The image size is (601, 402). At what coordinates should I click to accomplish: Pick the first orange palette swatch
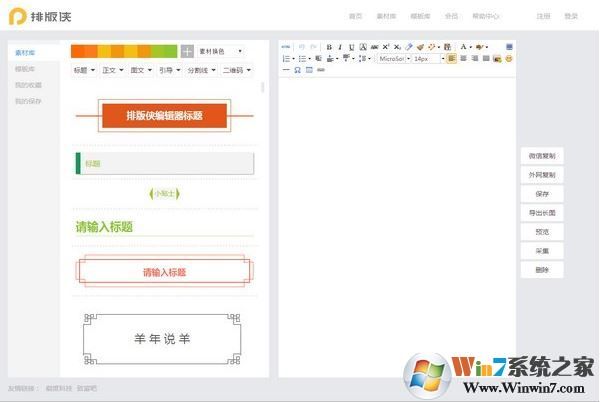[x=77, y=51]
